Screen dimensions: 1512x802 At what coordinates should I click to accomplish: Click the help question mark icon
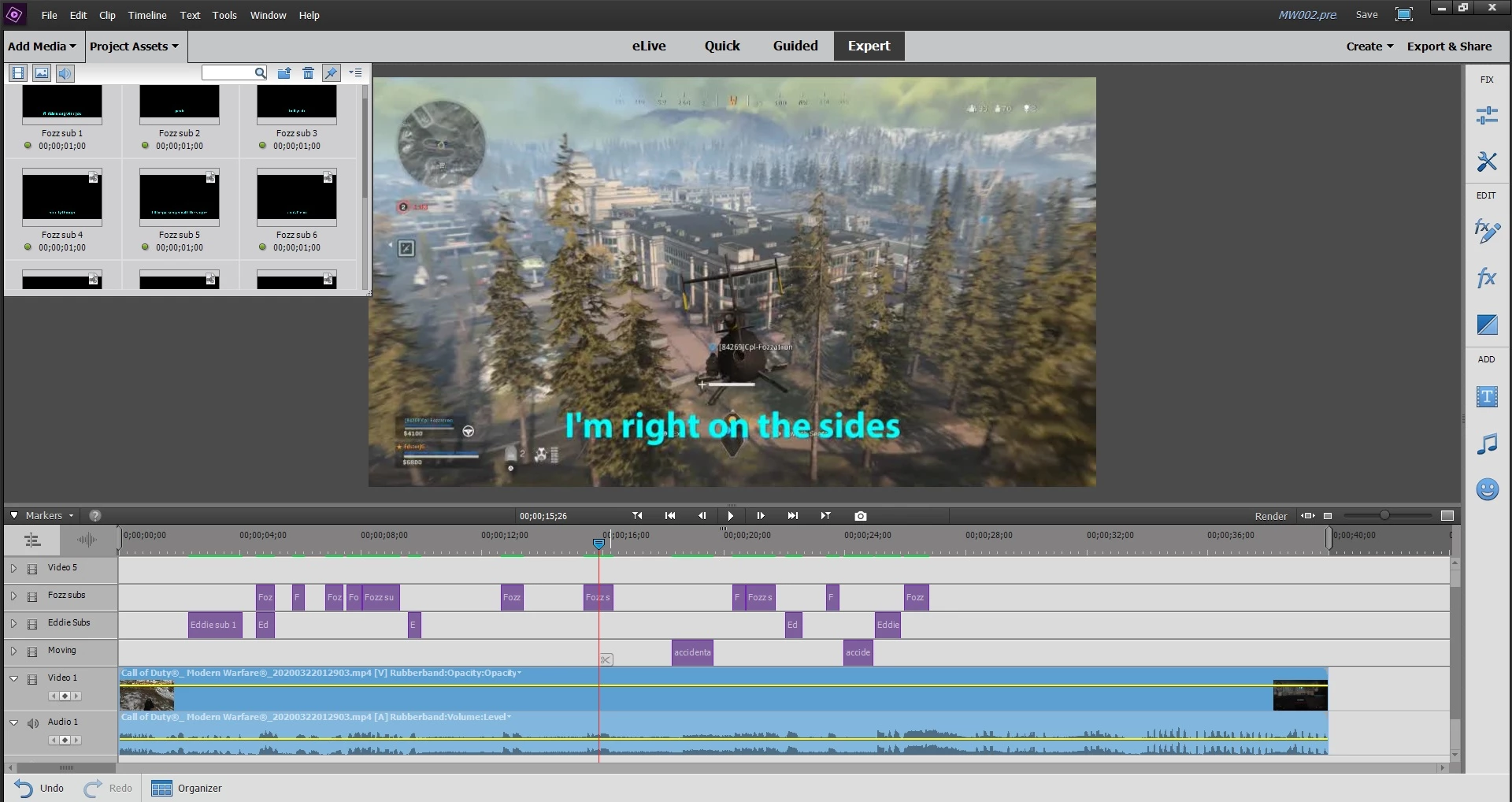pos(95,515)
